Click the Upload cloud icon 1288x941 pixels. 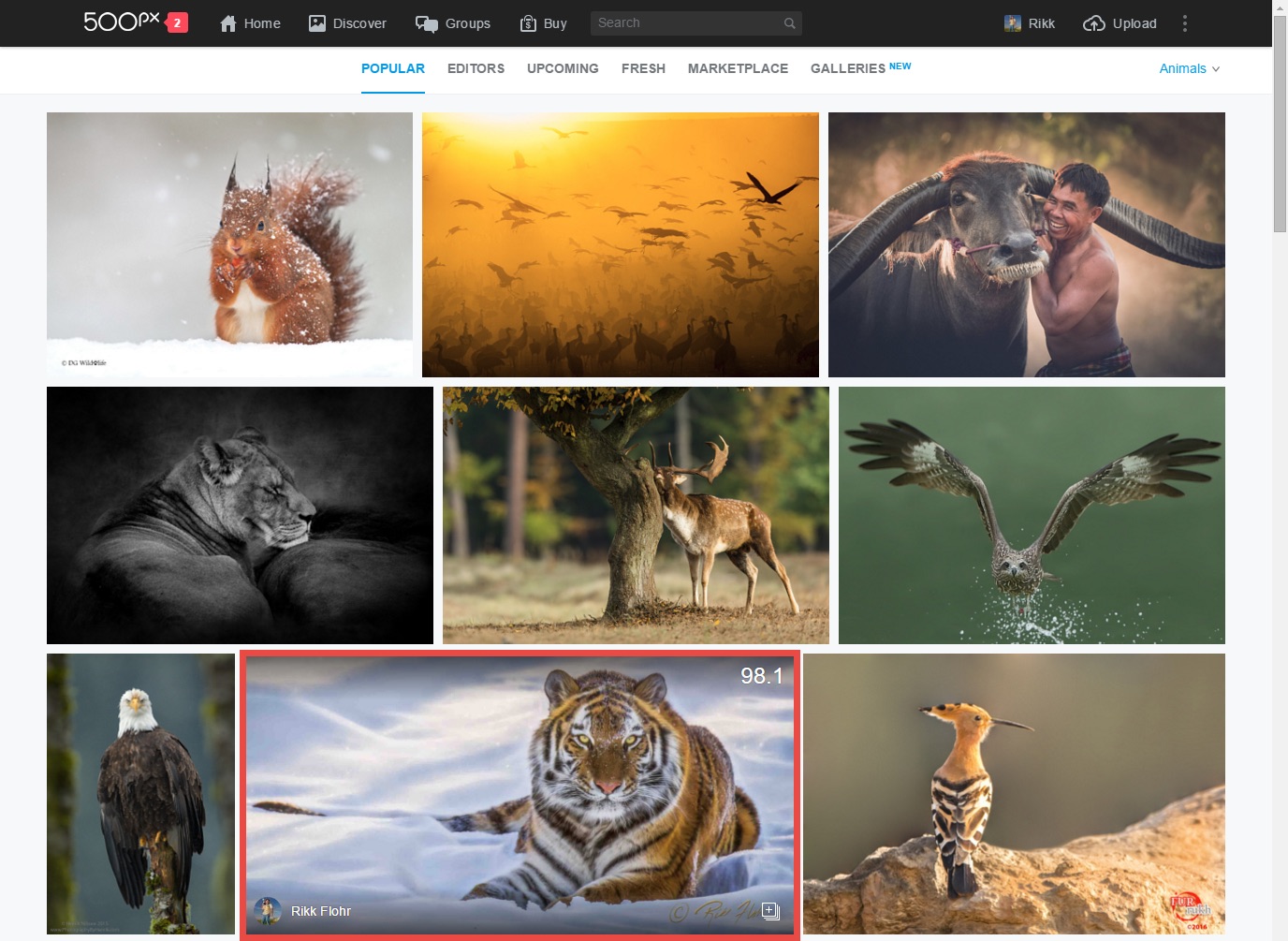(x=1093, y=23)
